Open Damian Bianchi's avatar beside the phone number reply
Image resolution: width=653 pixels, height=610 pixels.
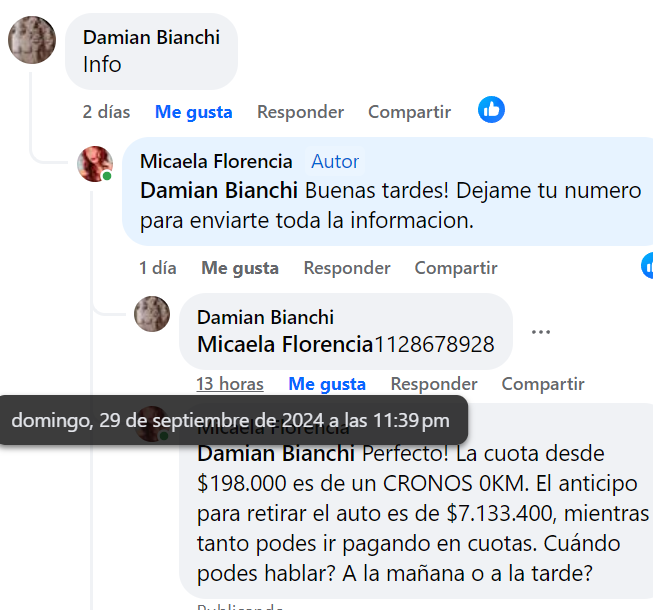coord(152,314)
